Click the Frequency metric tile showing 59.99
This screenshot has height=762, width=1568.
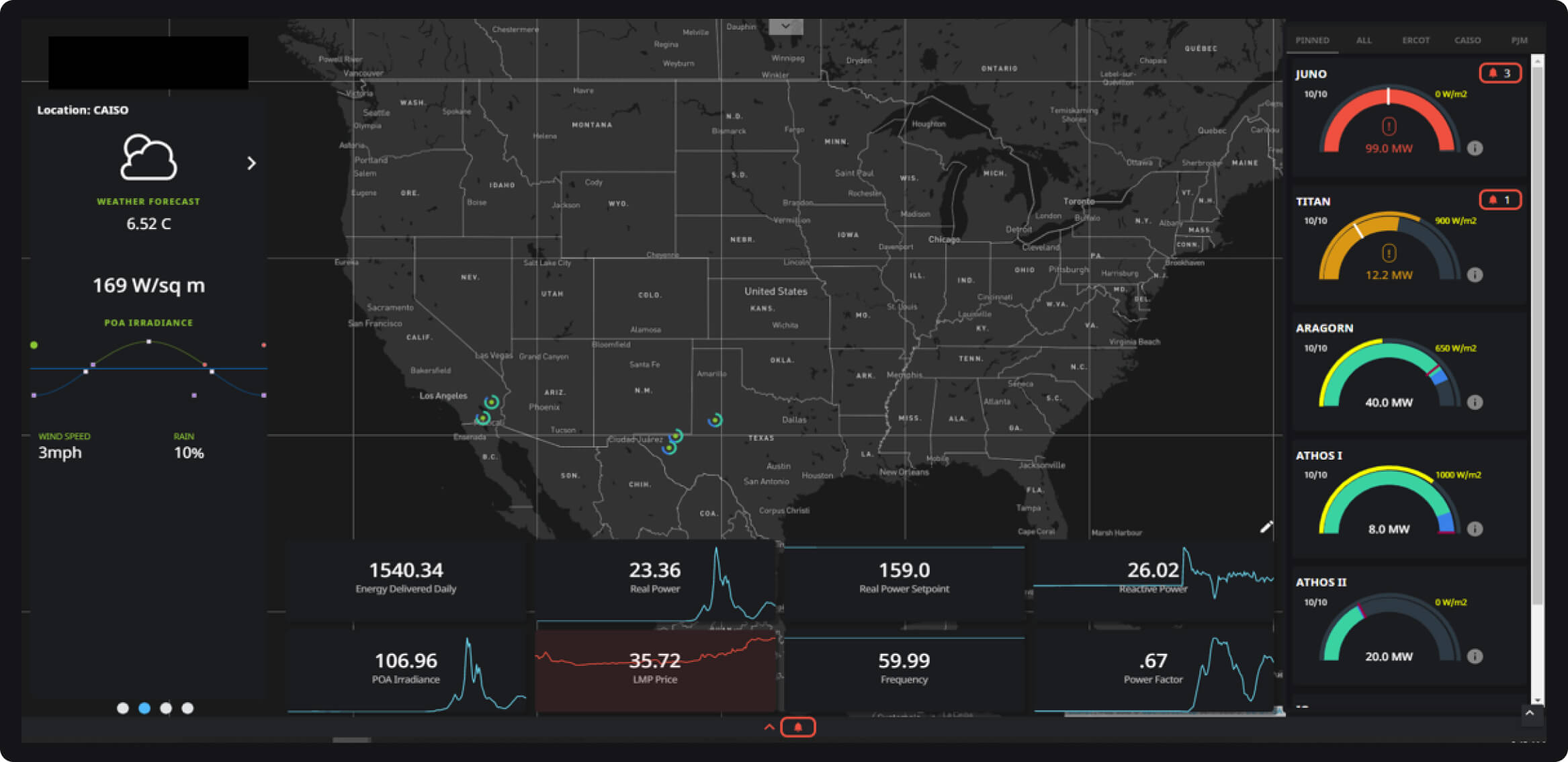click(905, 669)
